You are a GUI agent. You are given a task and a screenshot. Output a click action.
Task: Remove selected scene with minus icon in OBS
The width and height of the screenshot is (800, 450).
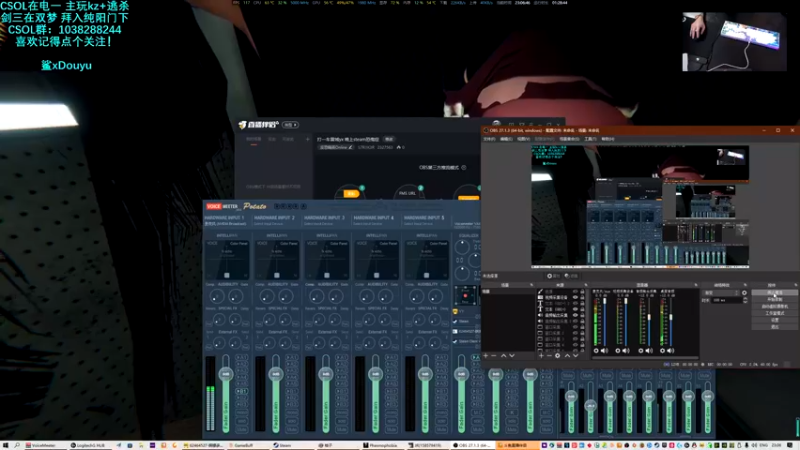coord(494,356)
